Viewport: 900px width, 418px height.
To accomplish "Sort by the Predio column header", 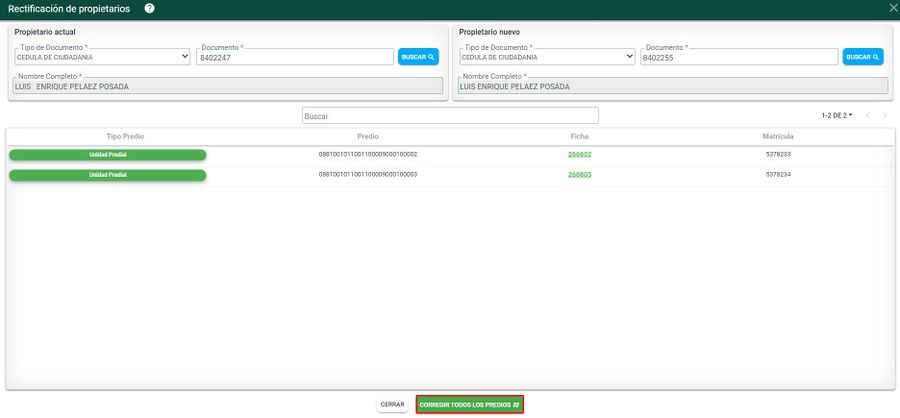I will click(367, 136).
